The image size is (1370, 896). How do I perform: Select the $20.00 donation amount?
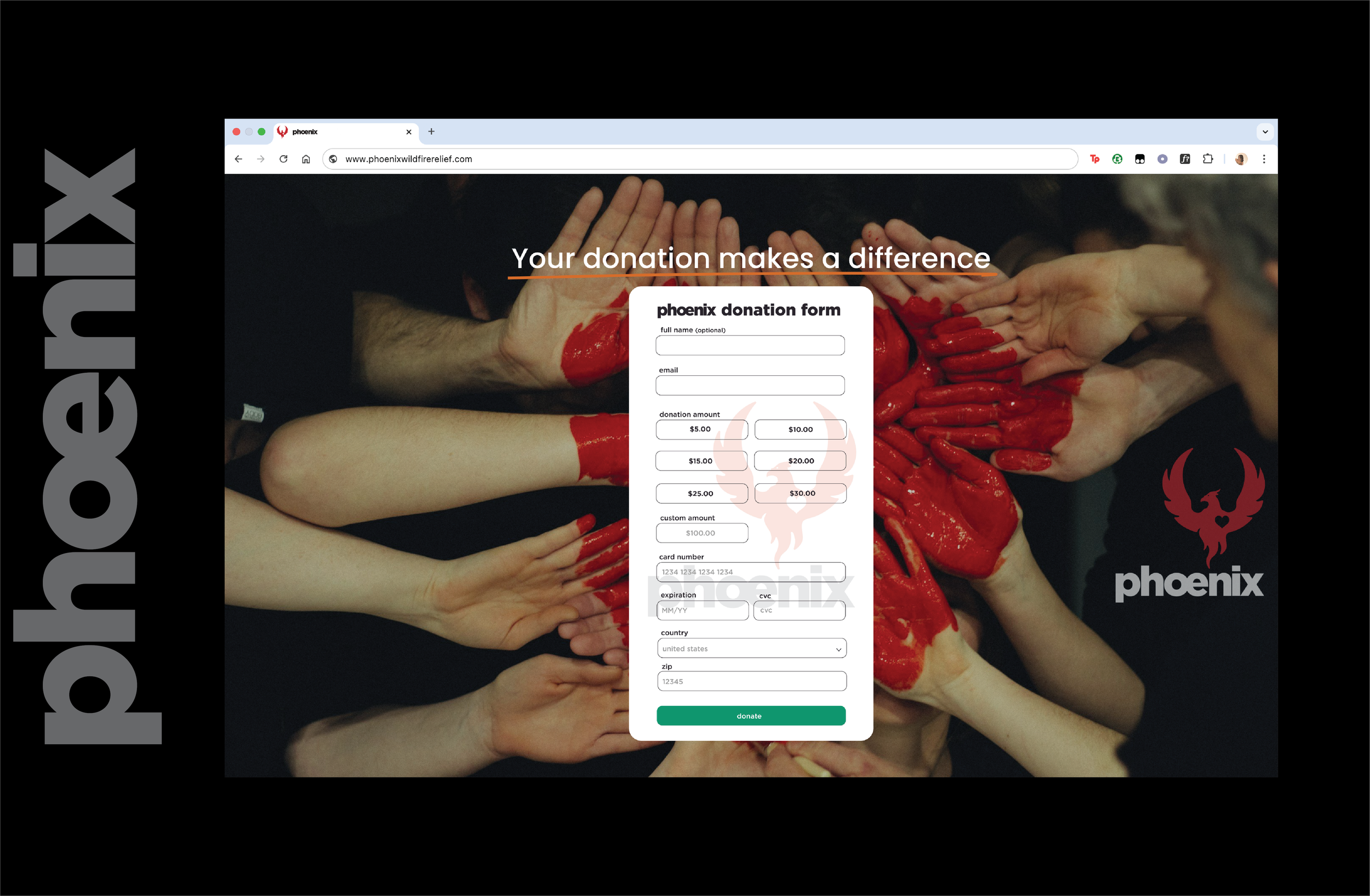800,461
